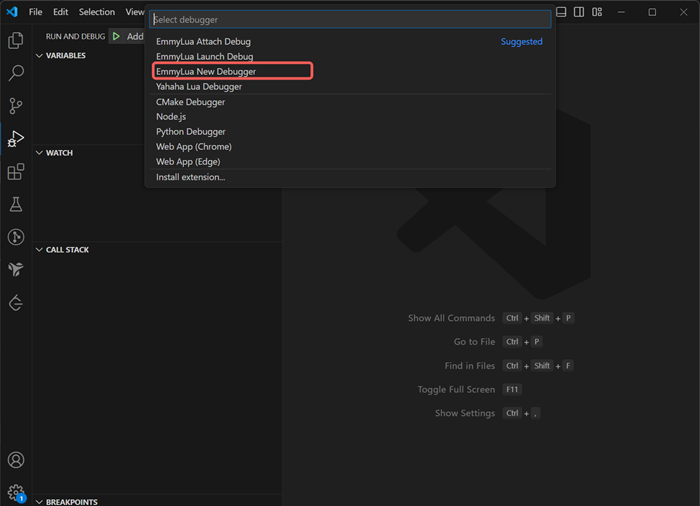Open the Edit menu
Viewport: 700px width, 506px height.
60,12
